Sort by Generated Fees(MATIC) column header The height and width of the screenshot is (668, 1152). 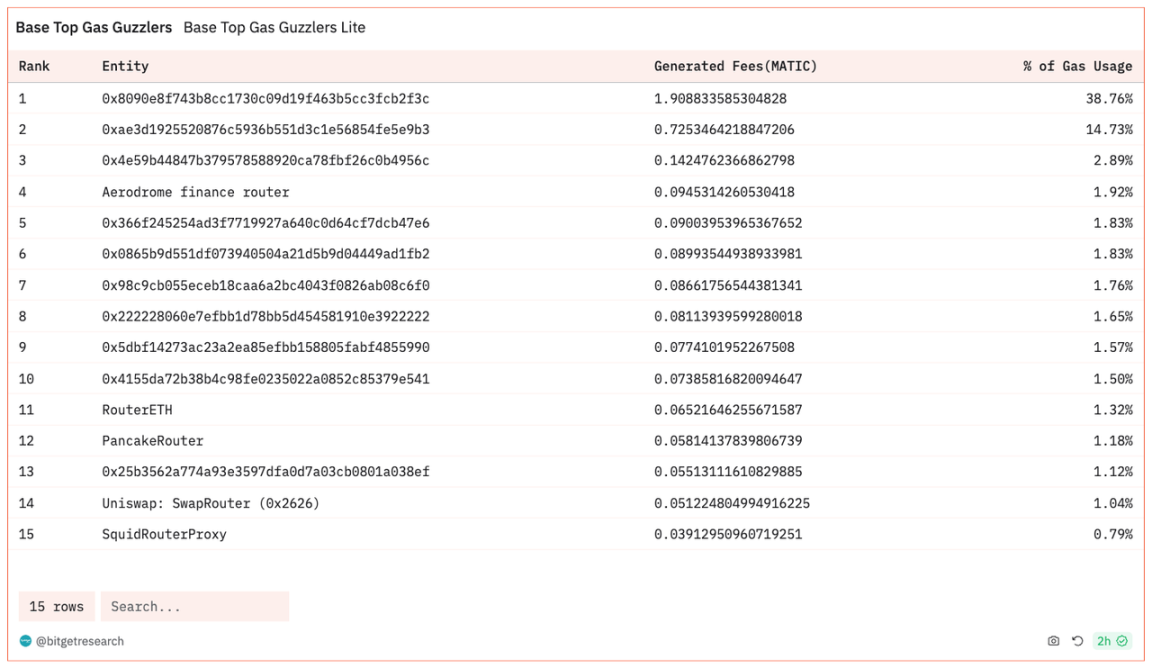click(735, 66)
